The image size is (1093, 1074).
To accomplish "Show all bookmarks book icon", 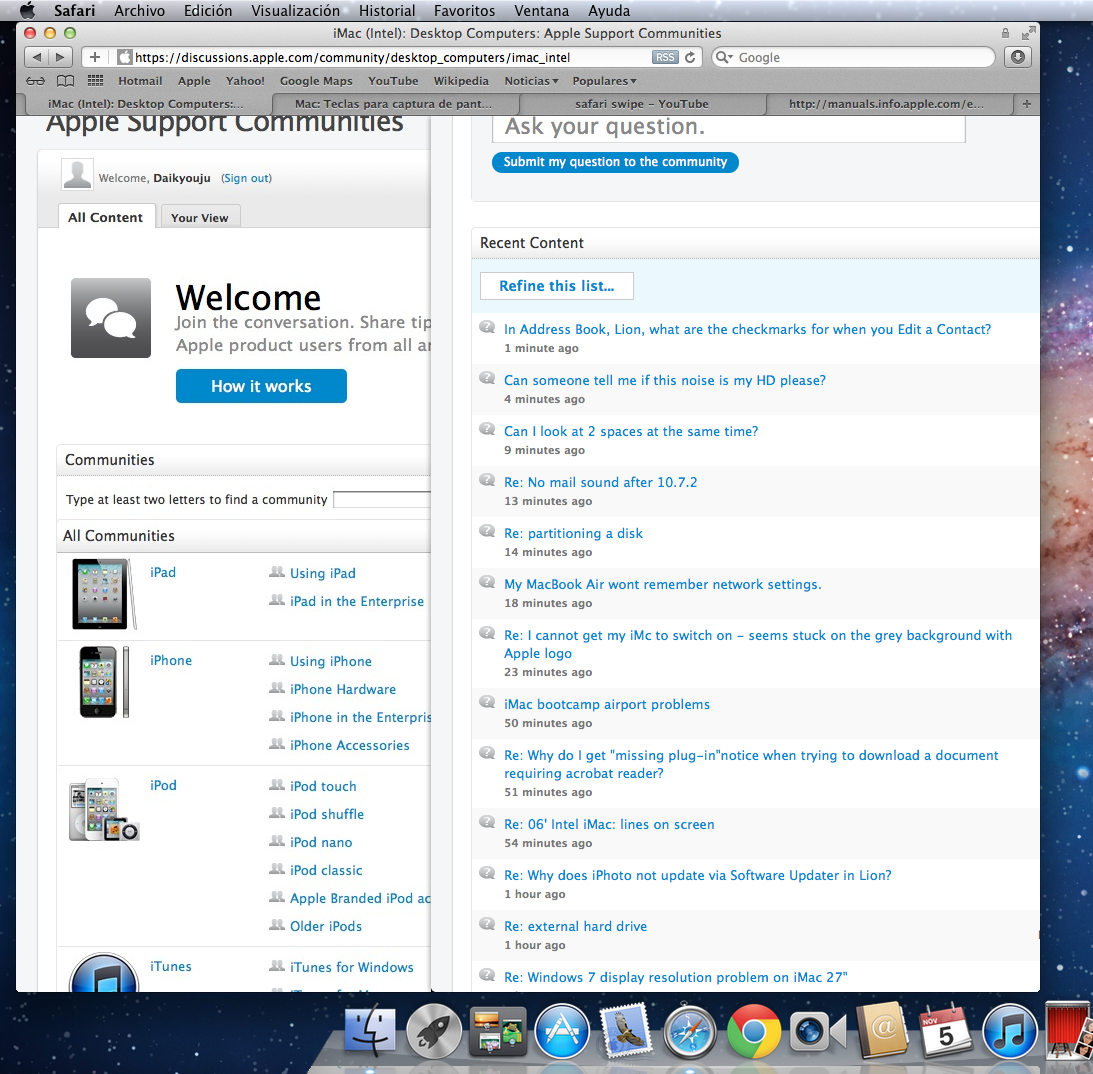I will point(66,81).
